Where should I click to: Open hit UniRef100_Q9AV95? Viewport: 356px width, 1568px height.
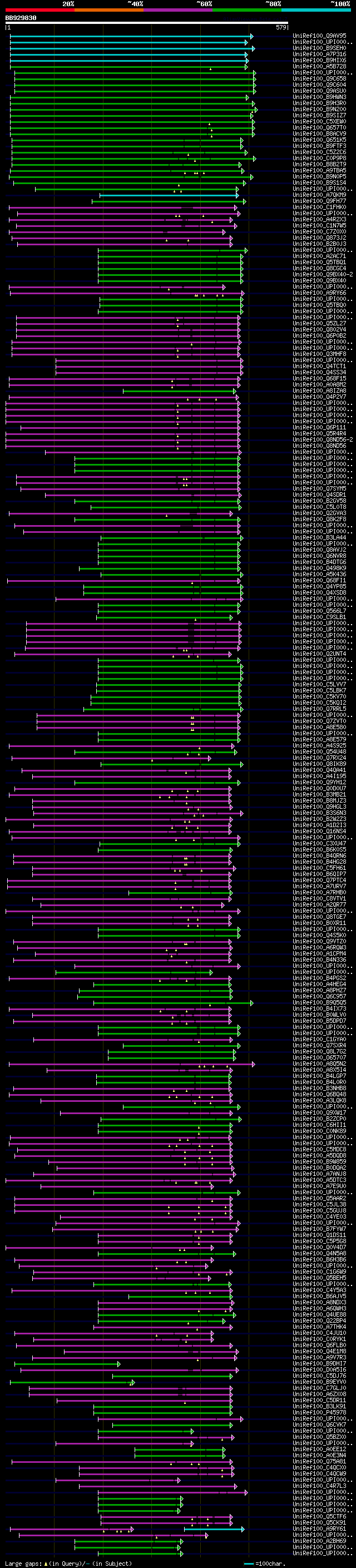click(x=319, y=36)
